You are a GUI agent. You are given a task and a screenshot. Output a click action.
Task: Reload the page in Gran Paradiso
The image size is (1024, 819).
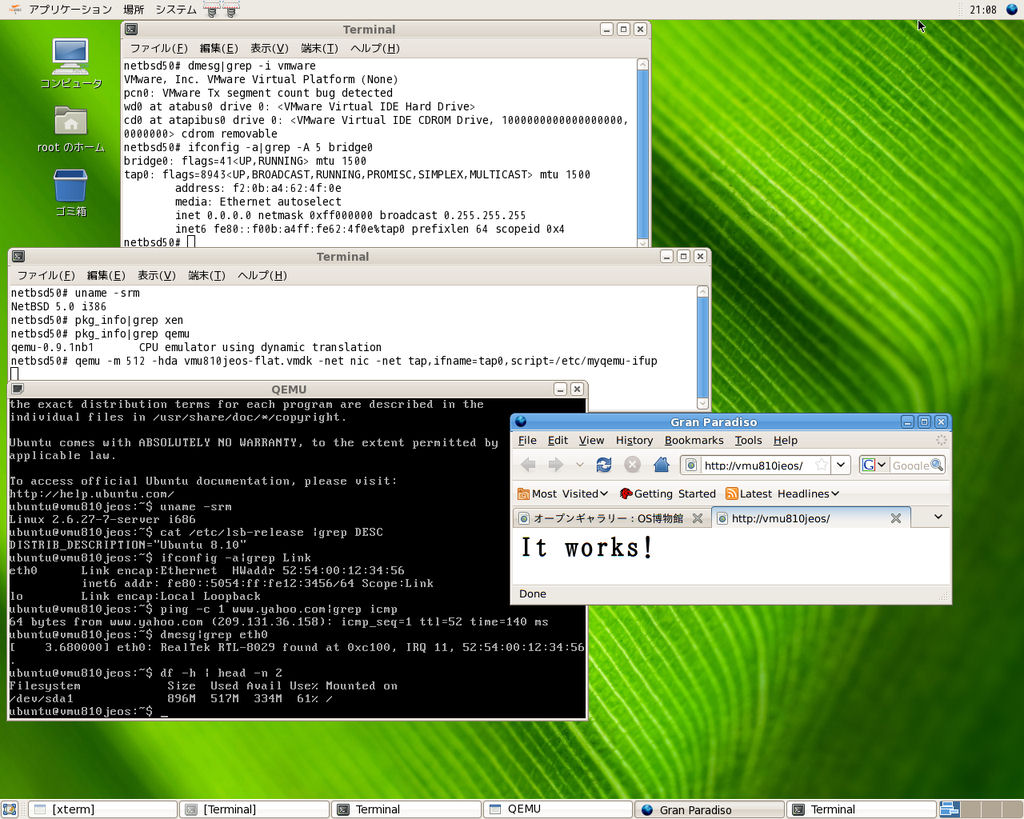pos(604,464)
